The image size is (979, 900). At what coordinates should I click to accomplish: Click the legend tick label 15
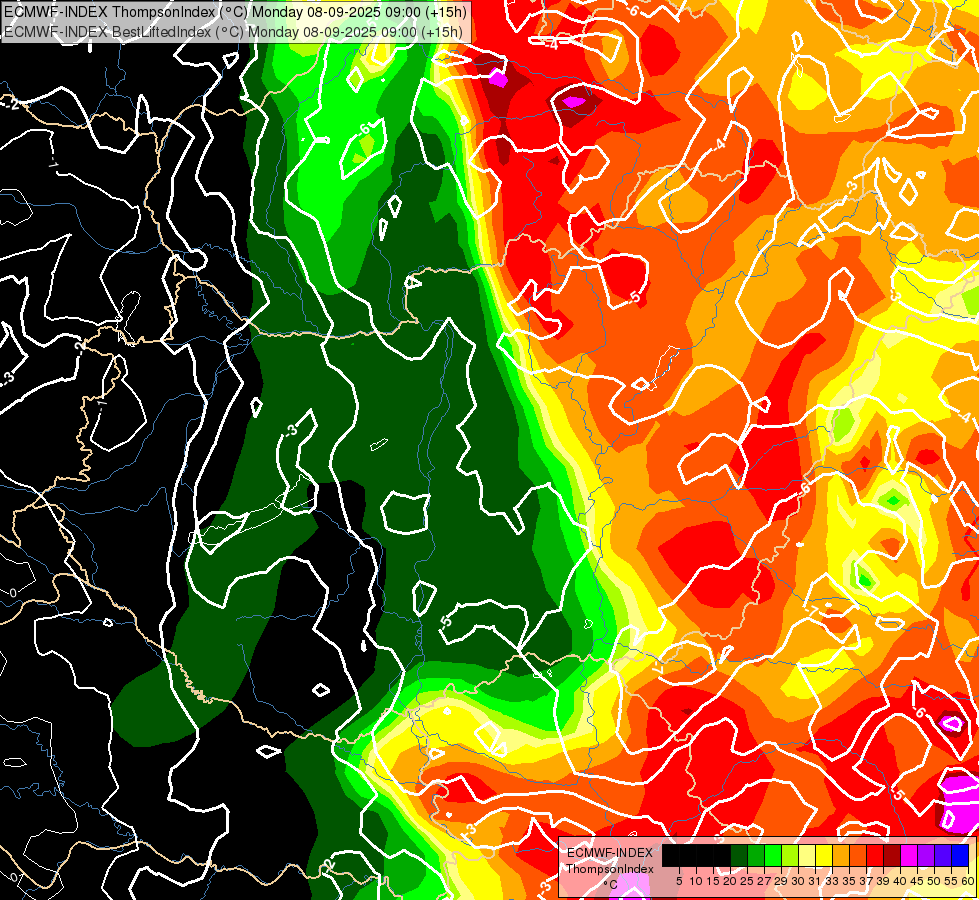tap(713, 881)
